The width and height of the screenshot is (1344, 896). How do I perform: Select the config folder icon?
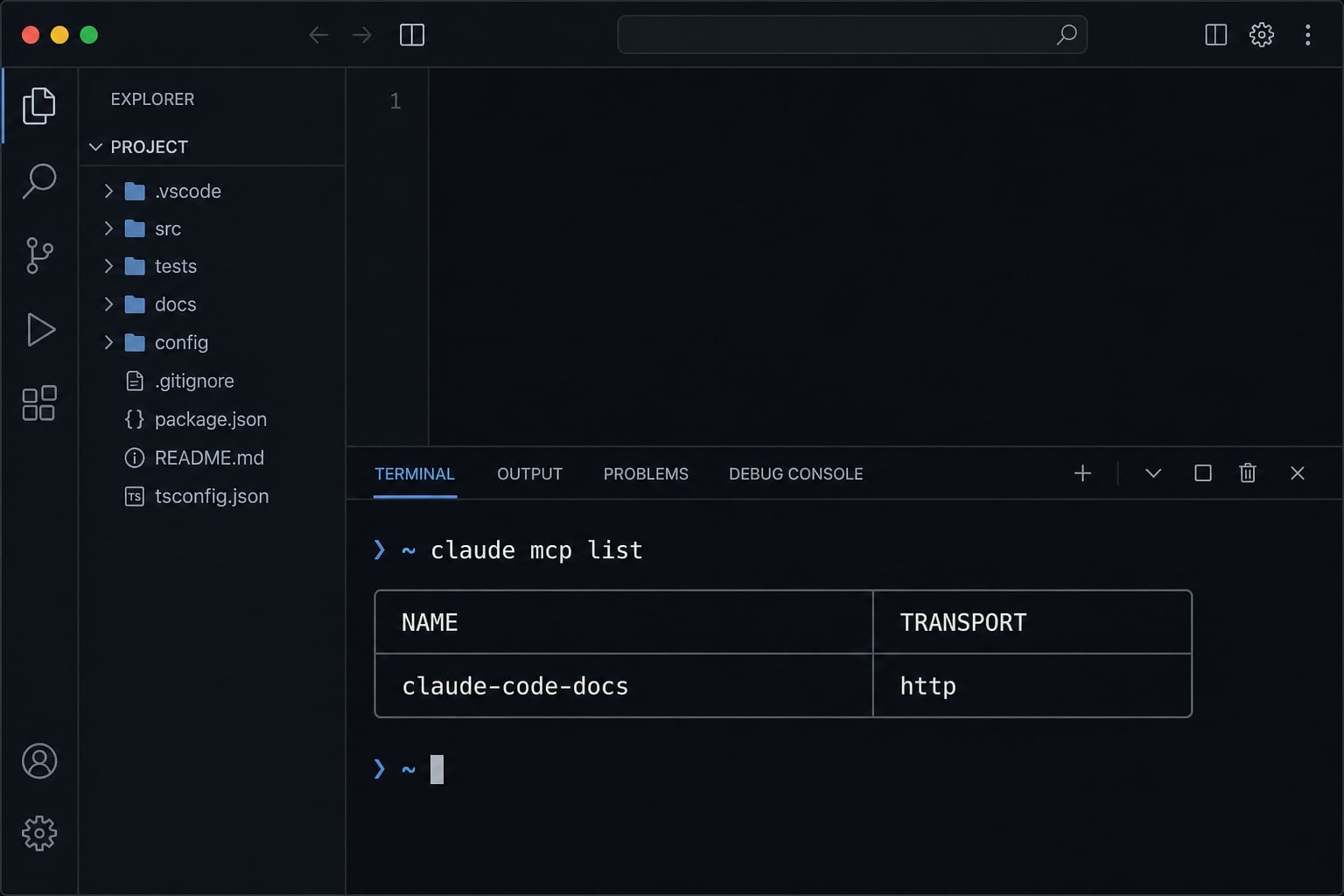click(135, 342)
